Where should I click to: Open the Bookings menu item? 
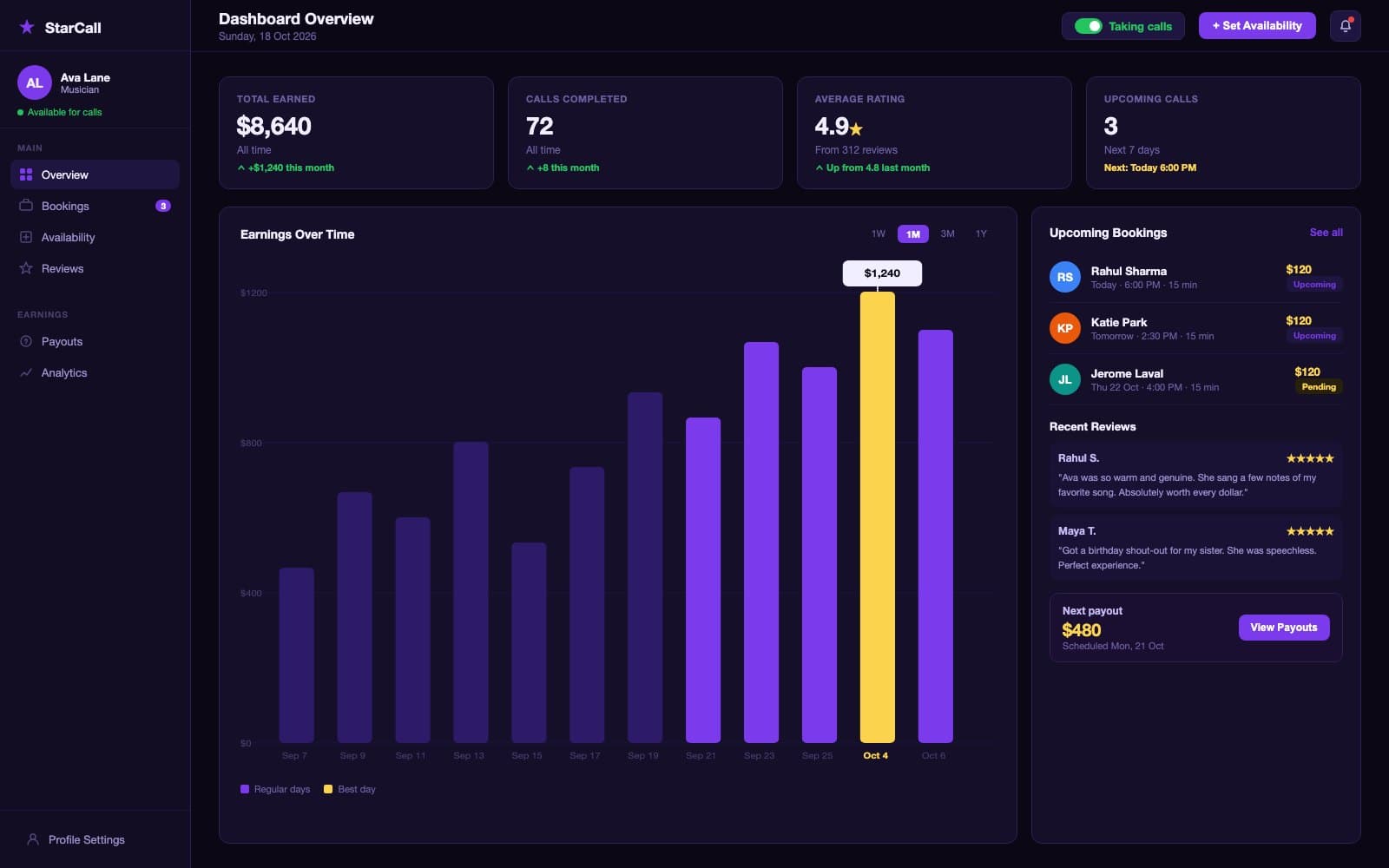(x=95, y=206)
